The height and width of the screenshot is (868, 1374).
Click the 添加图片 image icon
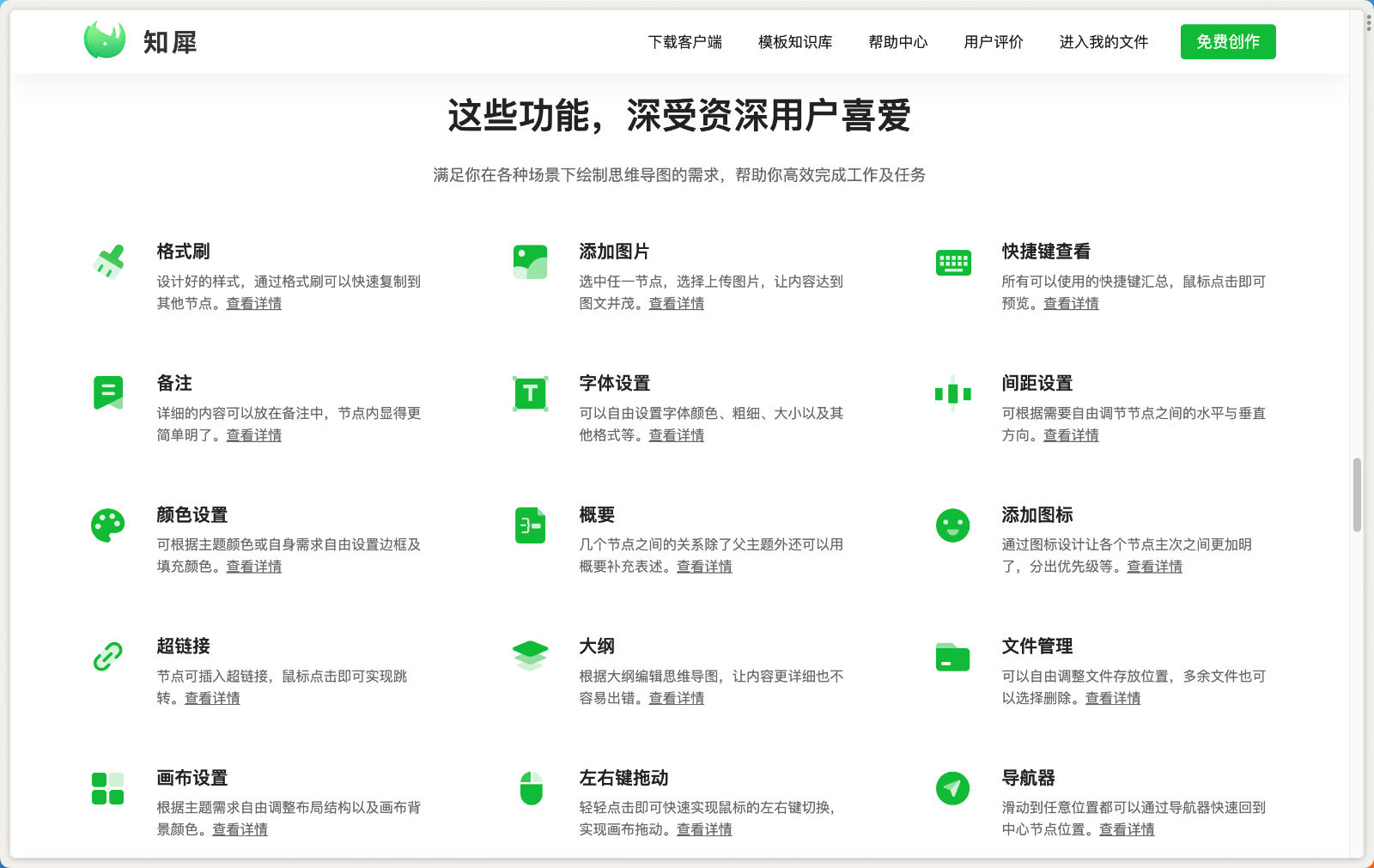click(x=530, y=261)
